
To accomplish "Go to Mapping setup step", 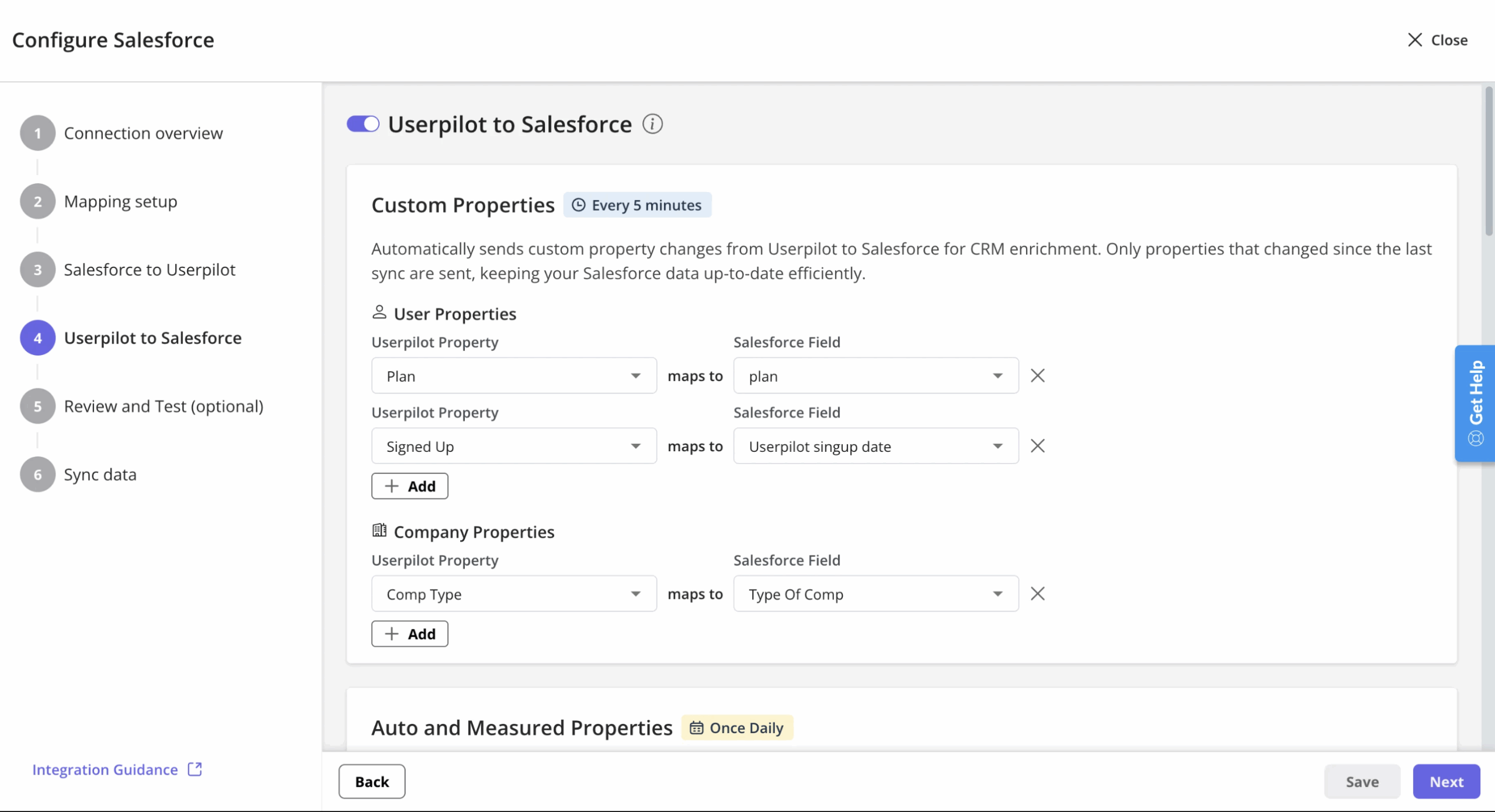I will [x=120, y=201].
